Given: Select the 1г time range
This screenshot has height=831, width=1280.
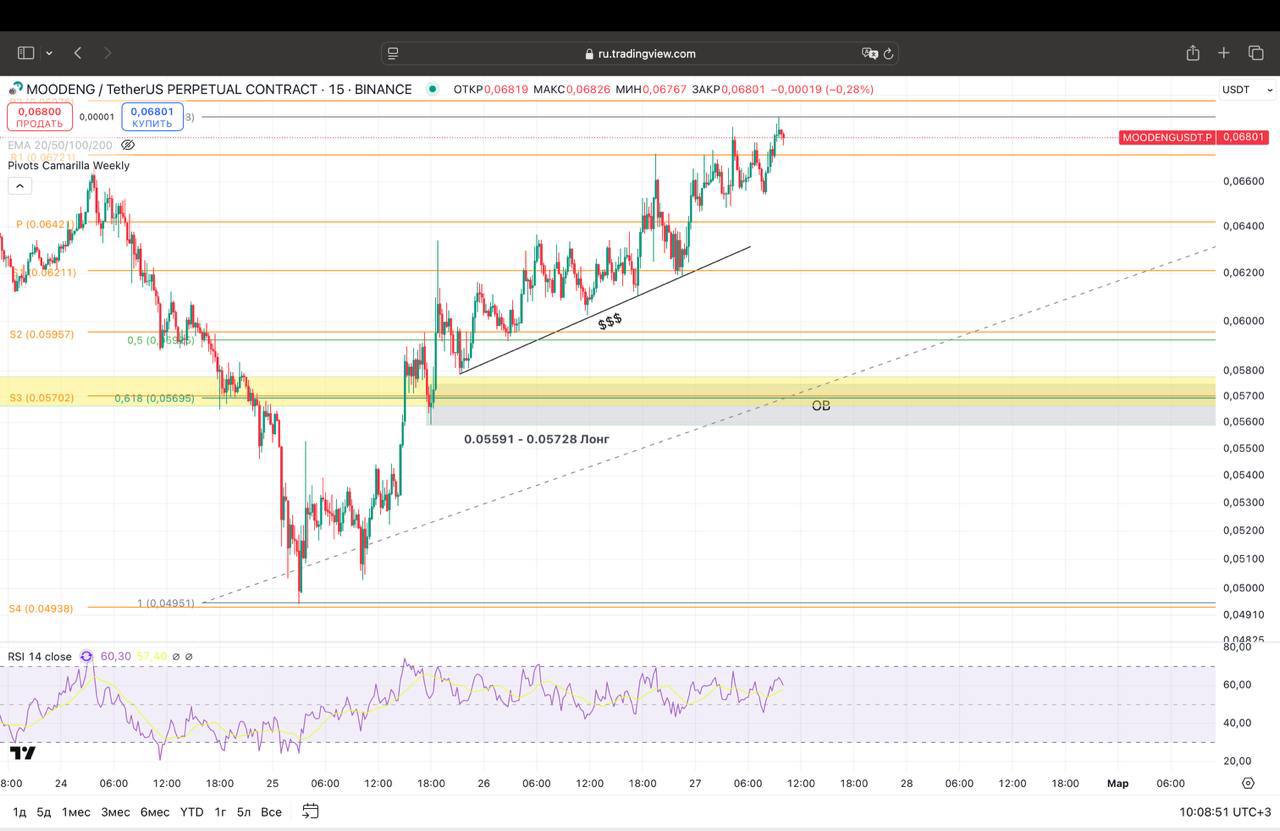Looking at the screenshot, I should pyautogui.click(x=220, y=812).
